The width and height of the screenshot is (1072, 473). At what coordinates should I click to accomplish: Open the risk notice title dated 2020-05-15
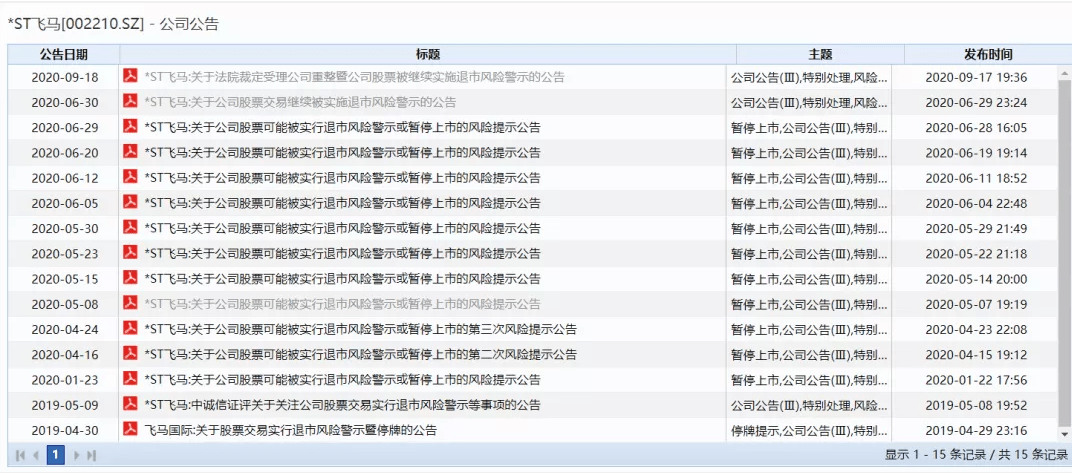pyautogui.click(x=343, y=280)
